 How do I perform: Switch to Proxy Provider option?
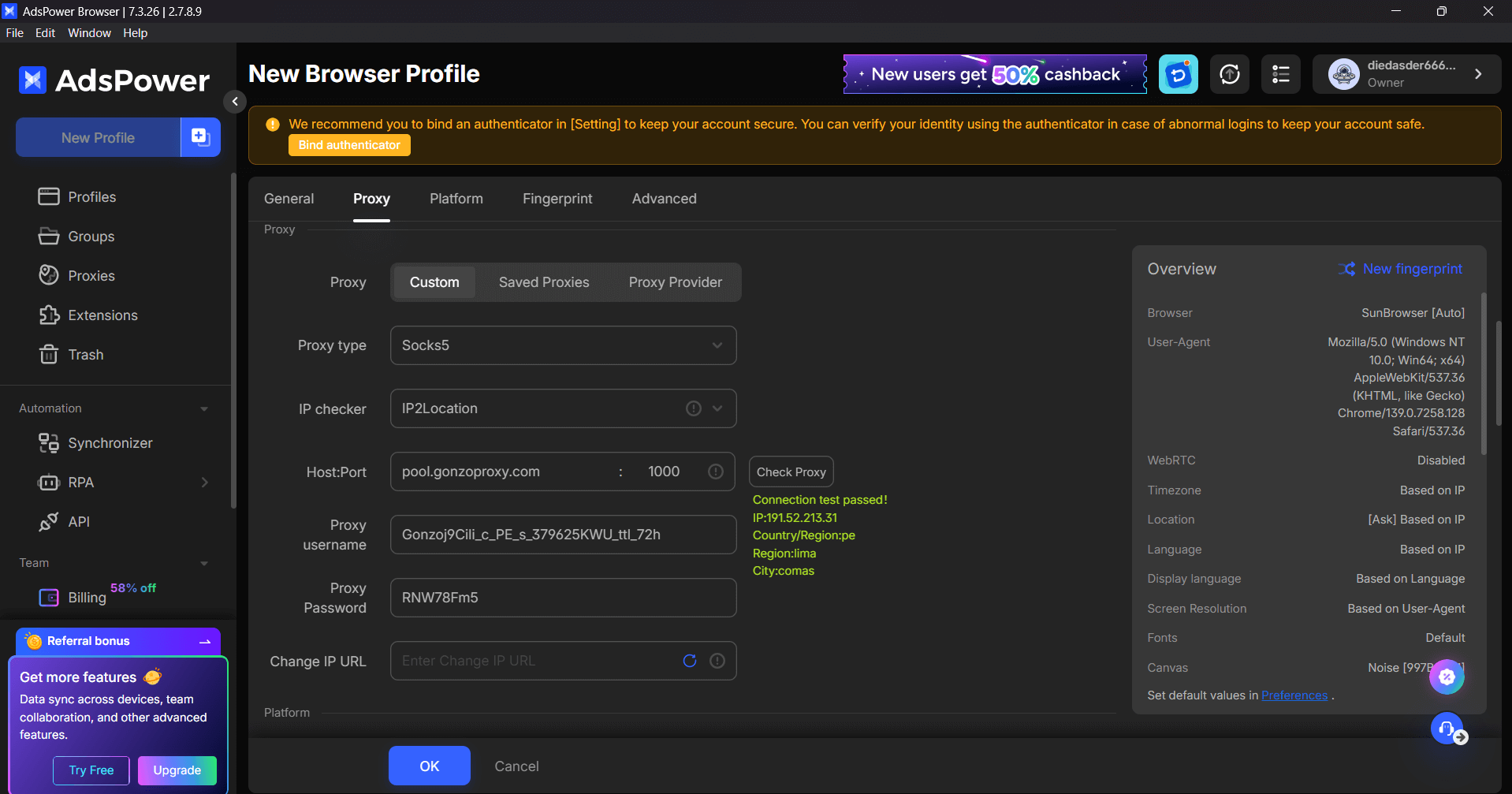pos(676,282)
